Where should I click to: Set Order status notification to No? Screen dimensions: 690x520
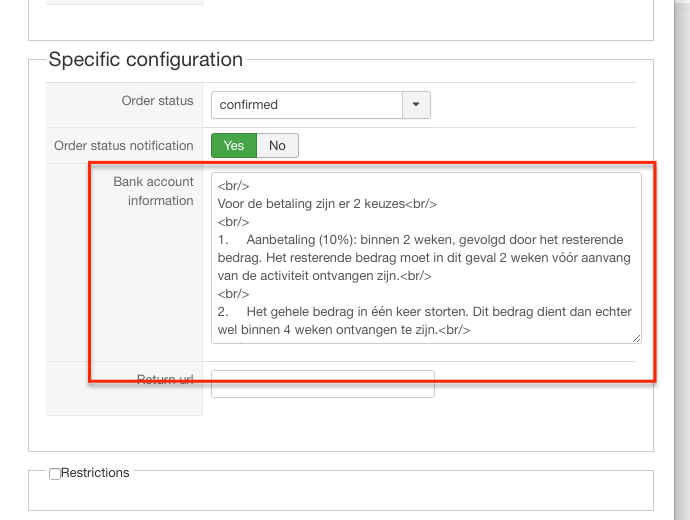tap(277, 146)
